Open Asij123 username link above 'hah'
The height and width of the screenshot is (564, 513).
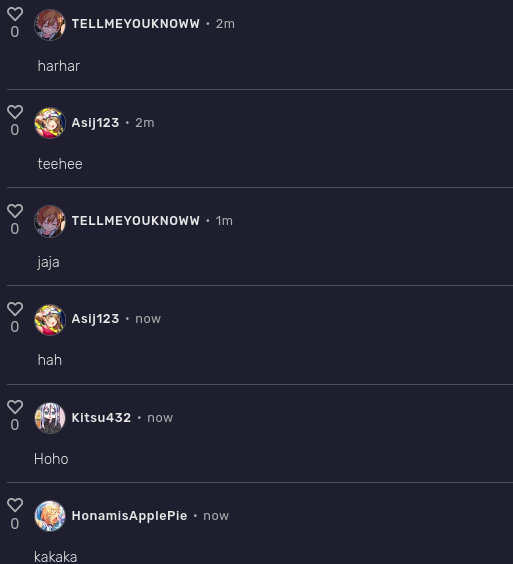pyautogui.click(x=95, y=319)
